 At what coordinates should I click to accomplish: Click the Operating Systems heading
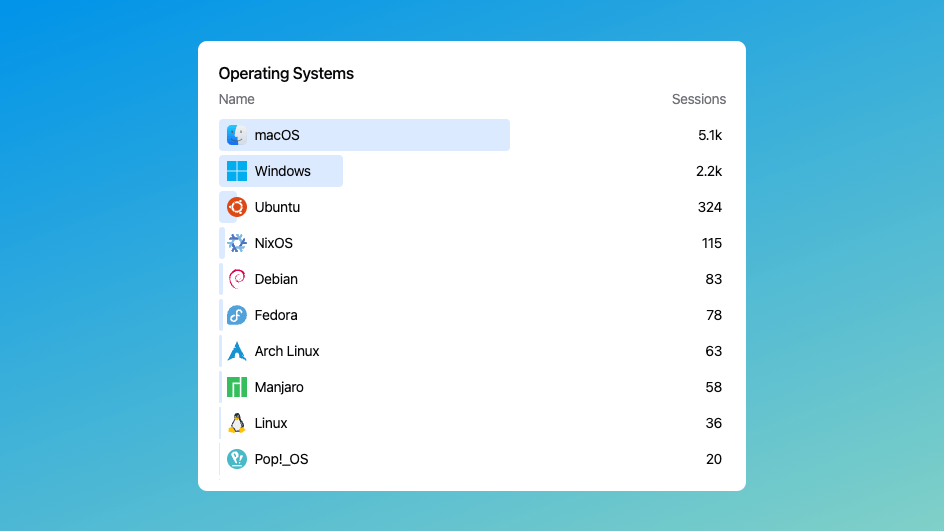286,73
